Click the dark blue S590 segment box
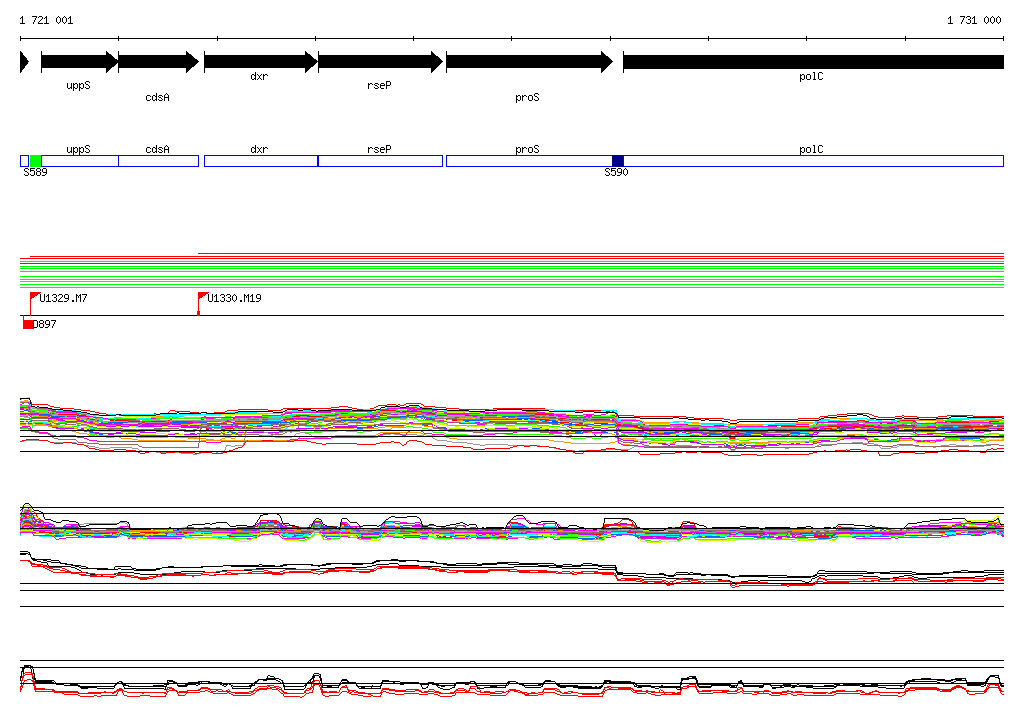The width and height of the screenshot is (1024, 714). click(618, 161)
